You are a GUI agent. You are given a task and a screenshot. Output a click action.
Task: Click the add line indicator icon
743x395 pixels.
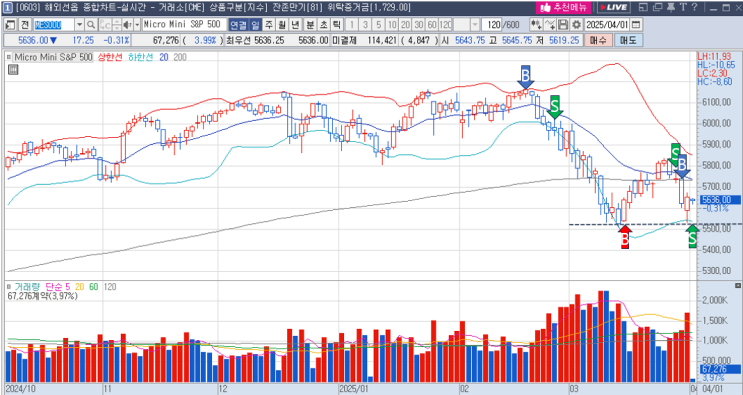click(550, 25)
